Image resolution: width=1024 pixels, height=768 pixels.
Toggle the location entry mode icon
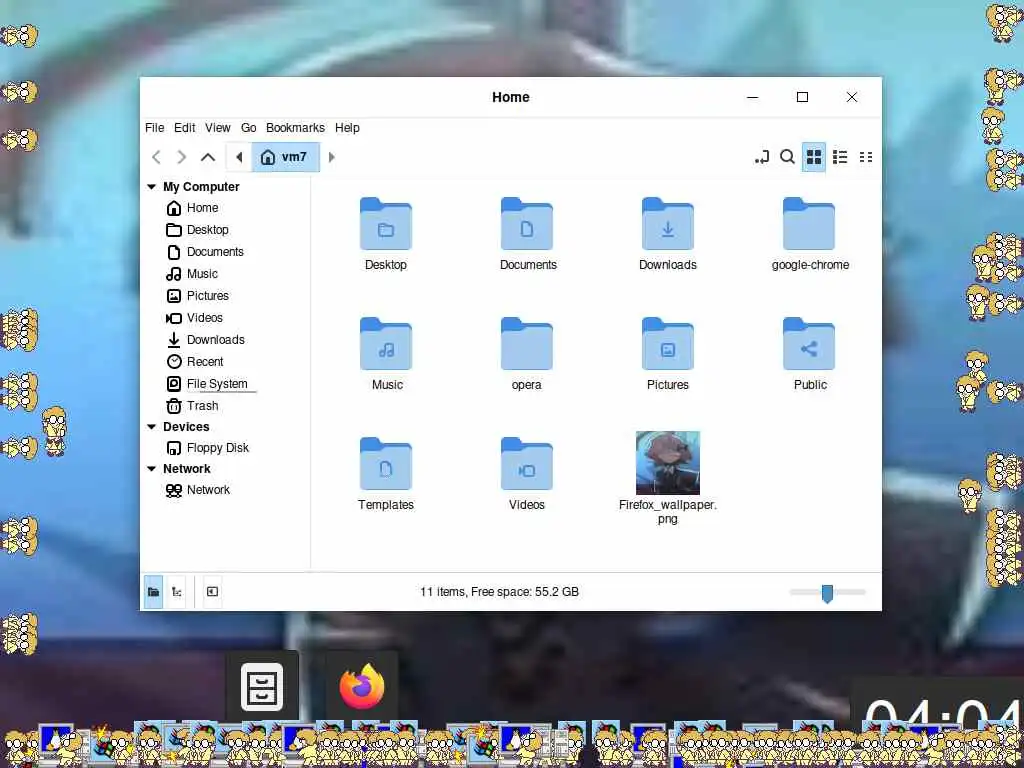[x=761, y=157]
